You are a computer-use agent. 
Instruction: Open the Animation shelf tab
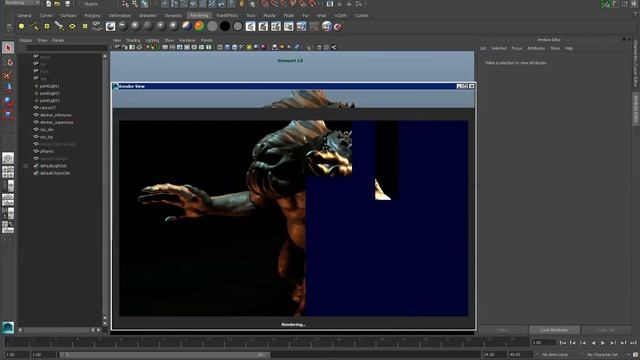(x=148, y=16)
